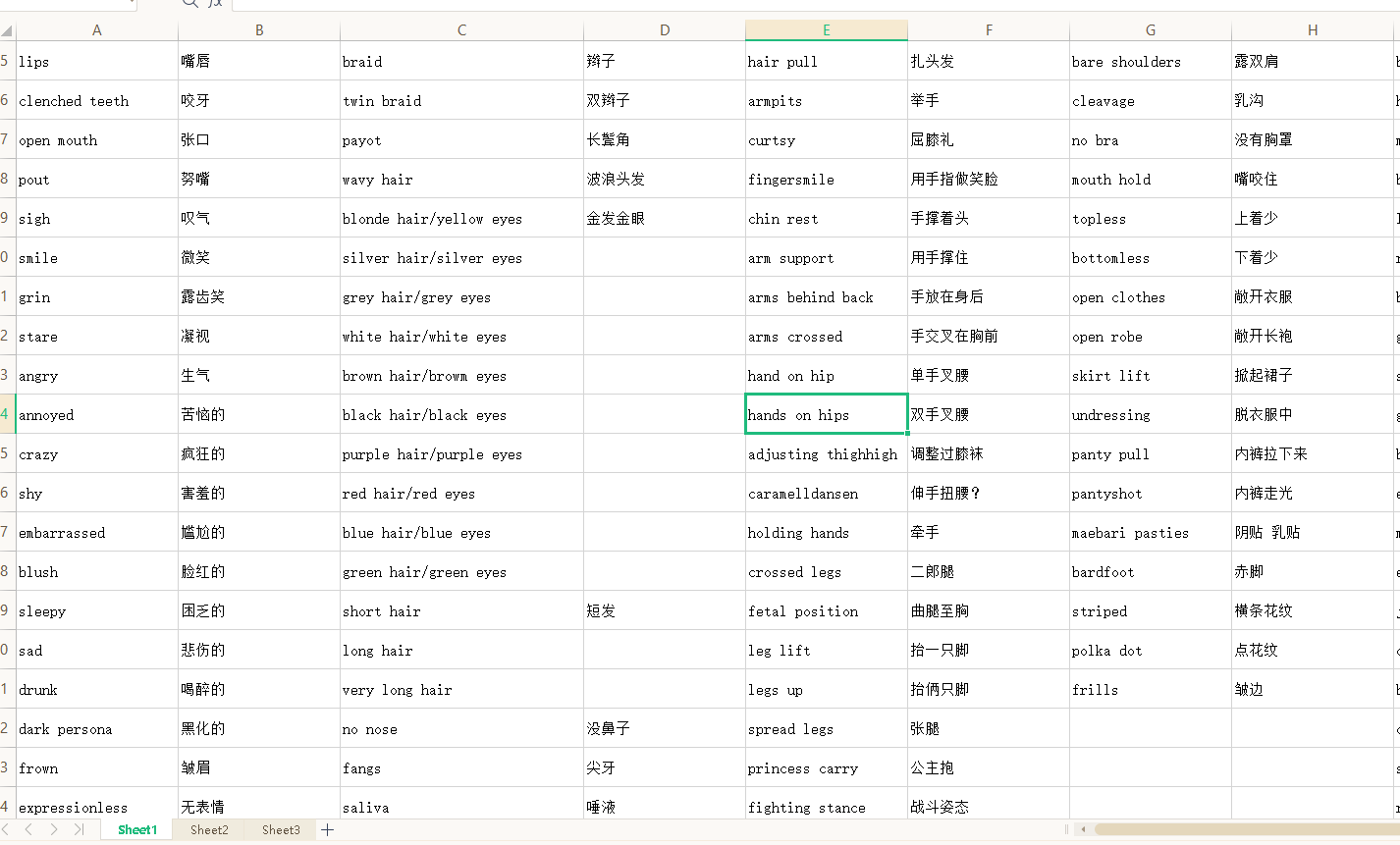Go to previous sheet tab arrow
The height and width of the screenshot is (845, 1400).
click(x=28, y=830)
